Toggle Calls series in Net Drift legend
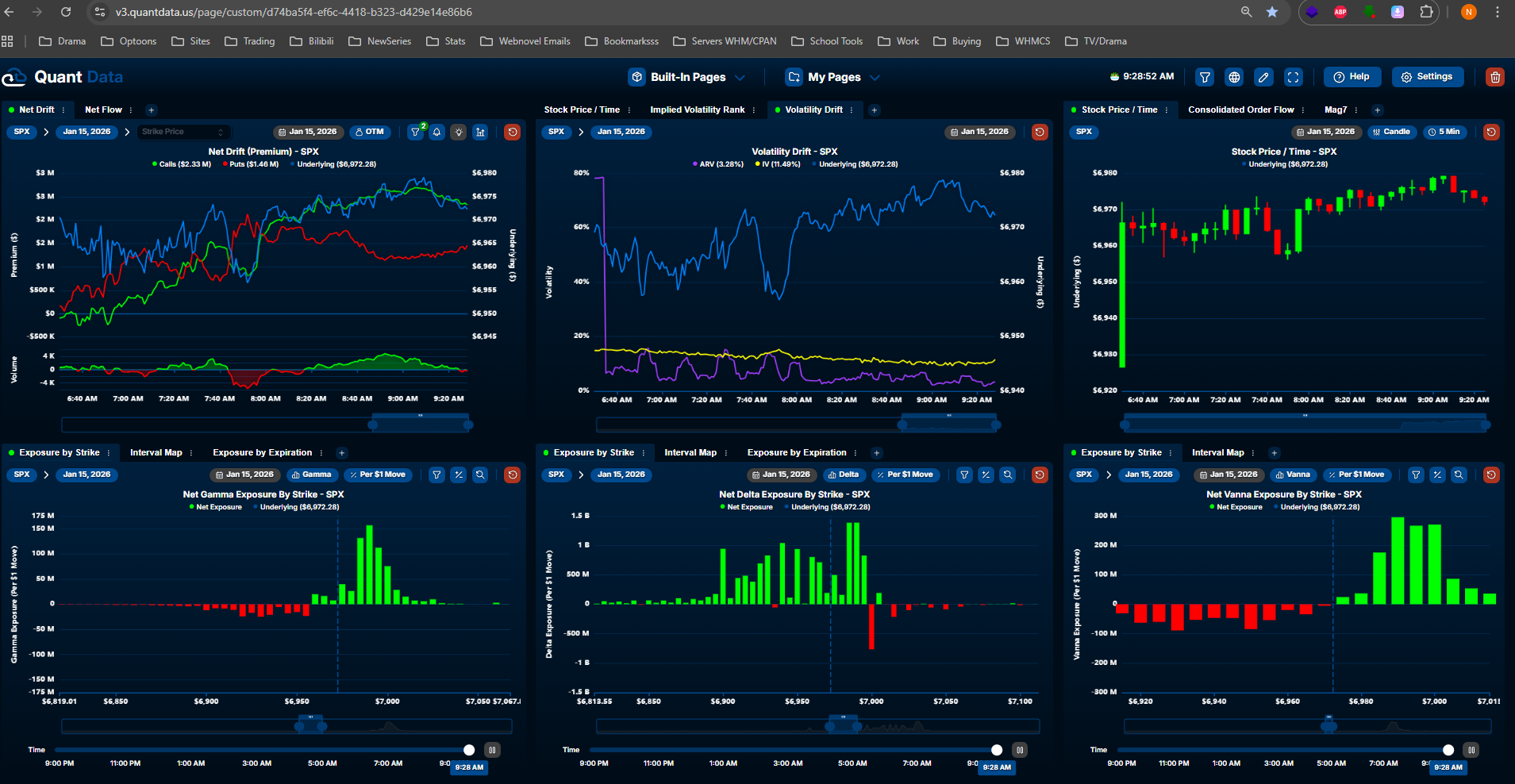 (184, 164)
